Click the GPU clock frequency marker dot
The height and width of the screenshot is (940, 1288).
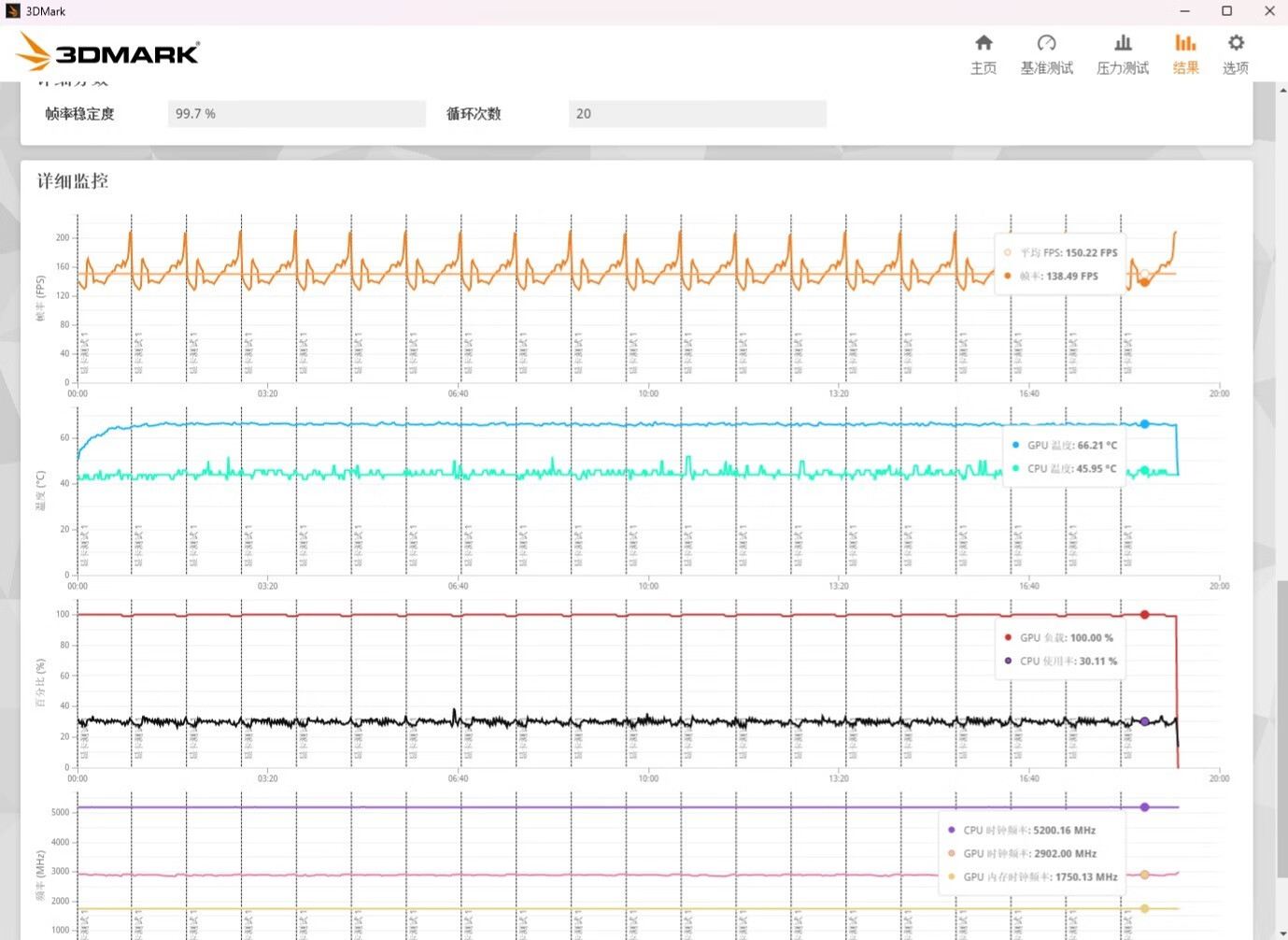coord(1144,876)
